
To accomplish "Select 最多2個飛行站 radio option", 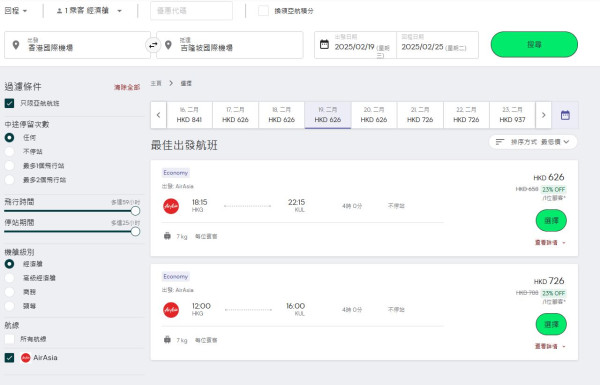I will [x=9, y=180].
